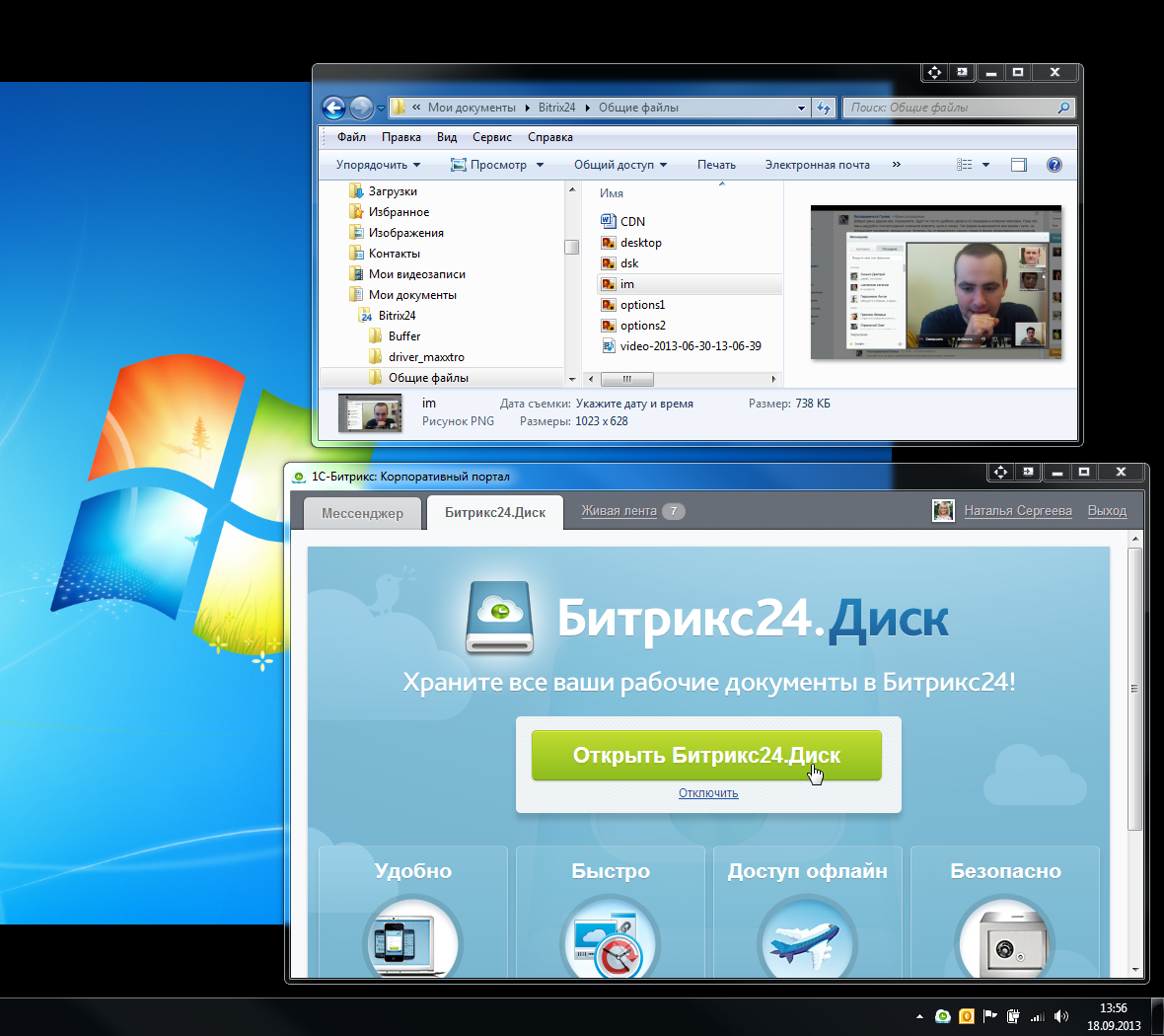Select the video-2013-06-30-13-06-39 file
This screenshot has width=1164, height=1036.
(x=681, y=346)
